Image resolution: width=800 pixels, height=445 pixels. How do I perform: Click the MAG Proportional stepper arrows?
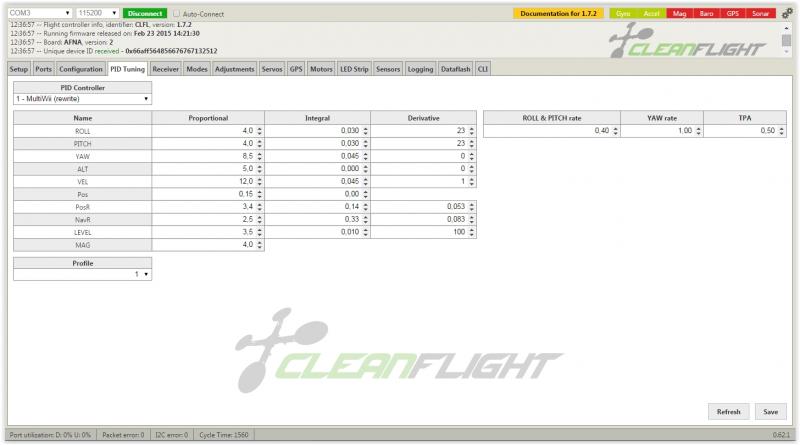260,245
